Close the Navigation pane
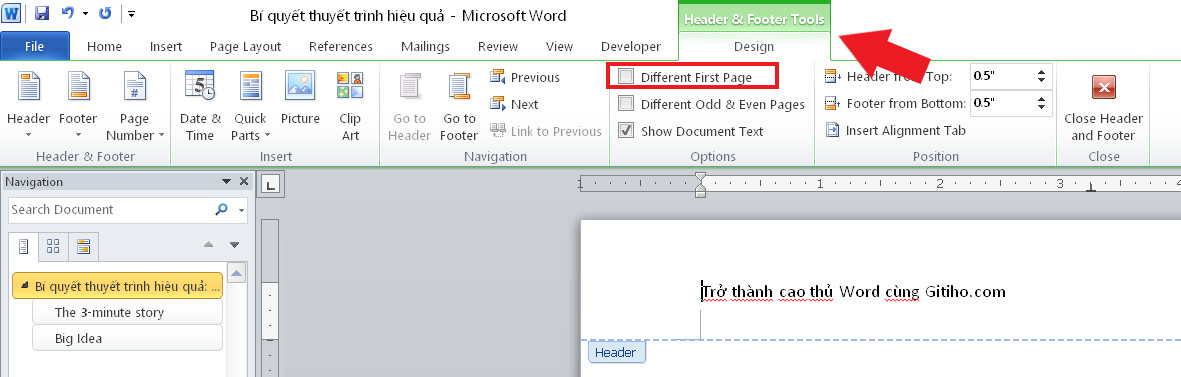The image size is (1181, 377). coord(243,182)
